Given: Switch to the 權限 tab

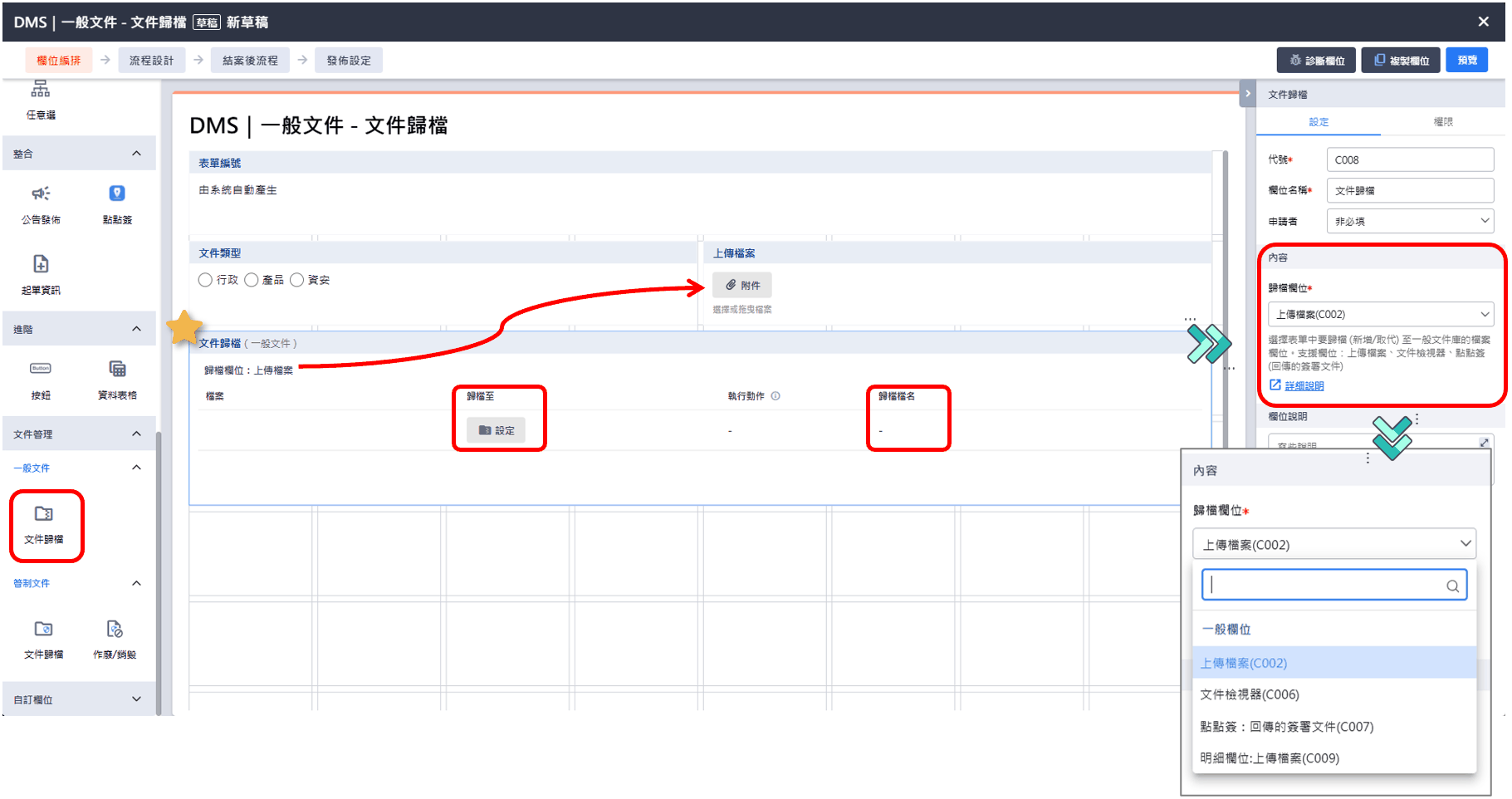Looking at the screenshot, I should pyautogui.click(x=1442, y=122).
